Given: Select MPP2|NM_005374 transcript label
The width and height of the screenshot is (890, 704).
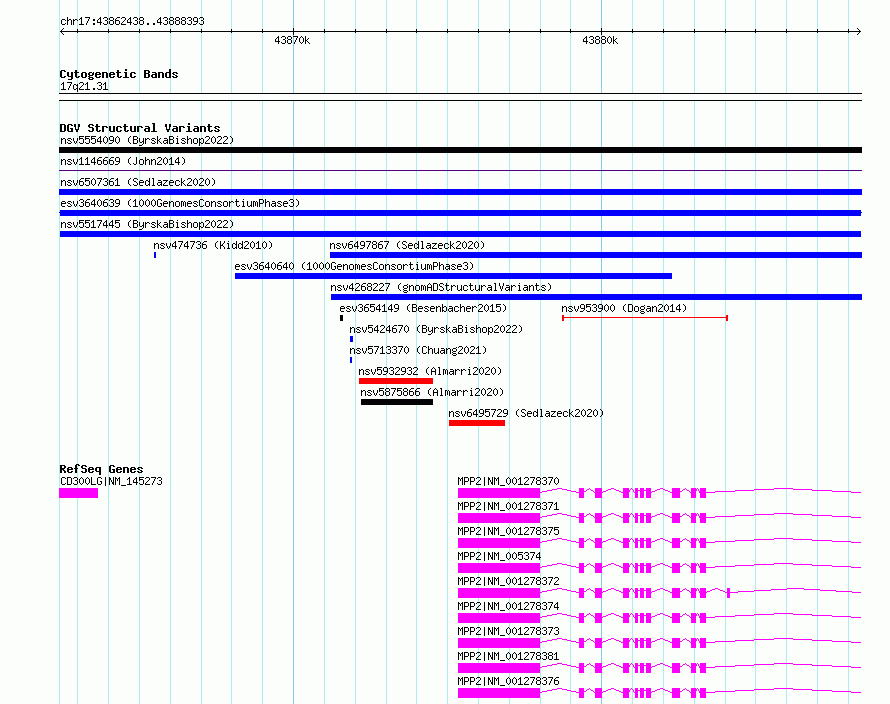Looking at the screenshot, I should (499, 556).
